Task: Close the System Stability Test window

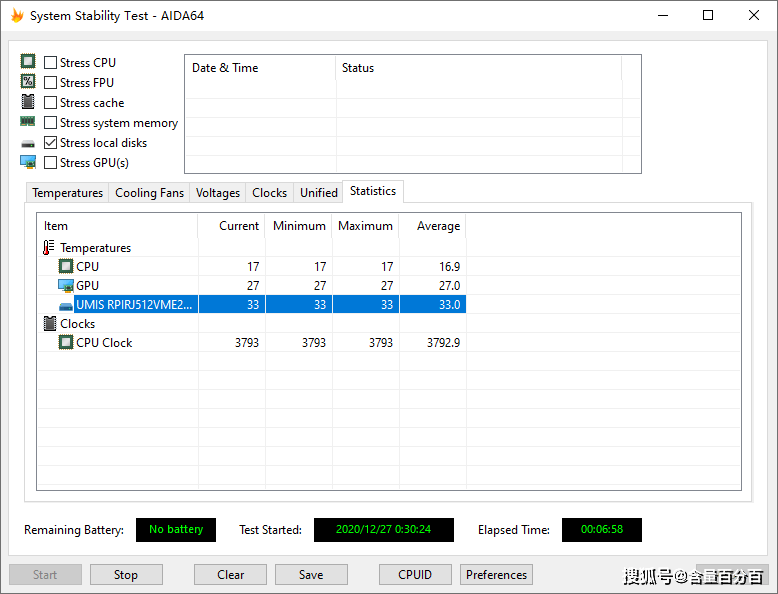Action: [x=754, y=15]
